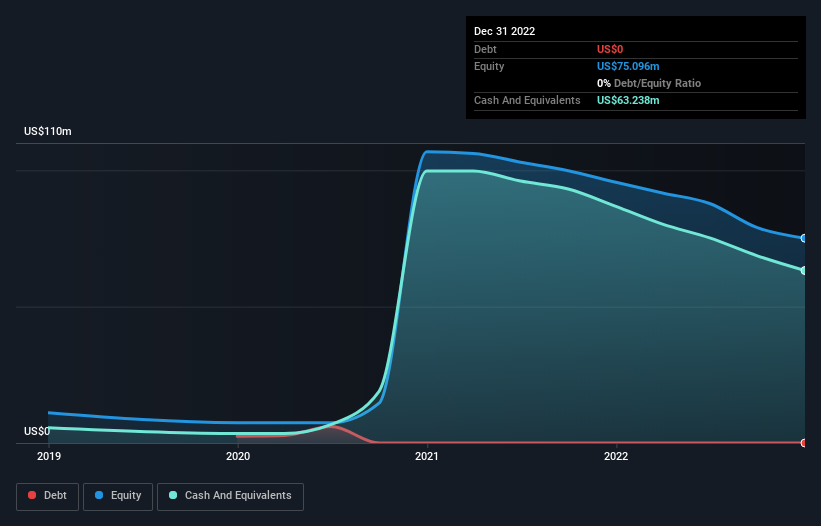Click the Debt label in tooltip
The height and width of the screenshot is (526, 821).
coord(485,49)
